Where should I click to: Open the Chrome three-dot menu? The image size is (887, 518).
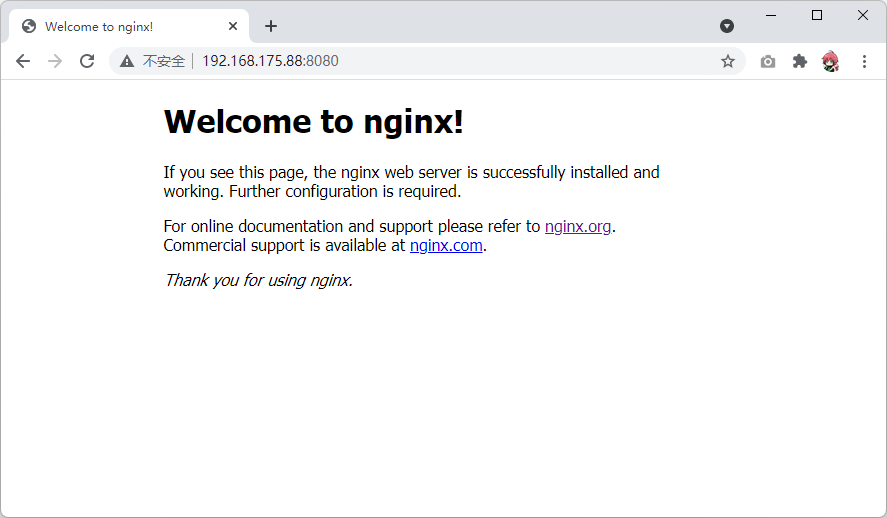[x=864, y=61]
